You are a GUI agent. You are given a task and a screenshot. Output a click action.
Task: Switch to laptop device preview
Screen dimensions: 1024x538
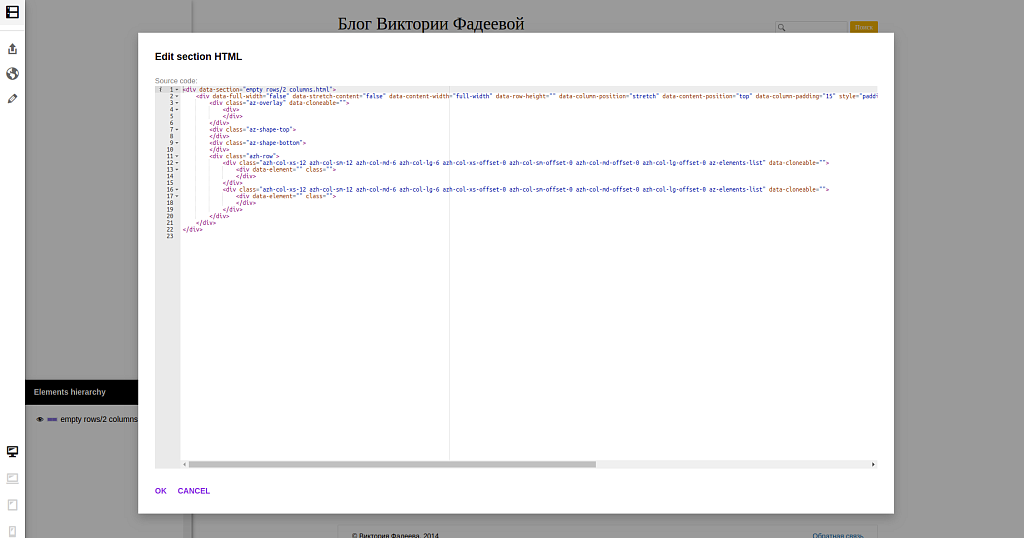click(x=12, y=479)
